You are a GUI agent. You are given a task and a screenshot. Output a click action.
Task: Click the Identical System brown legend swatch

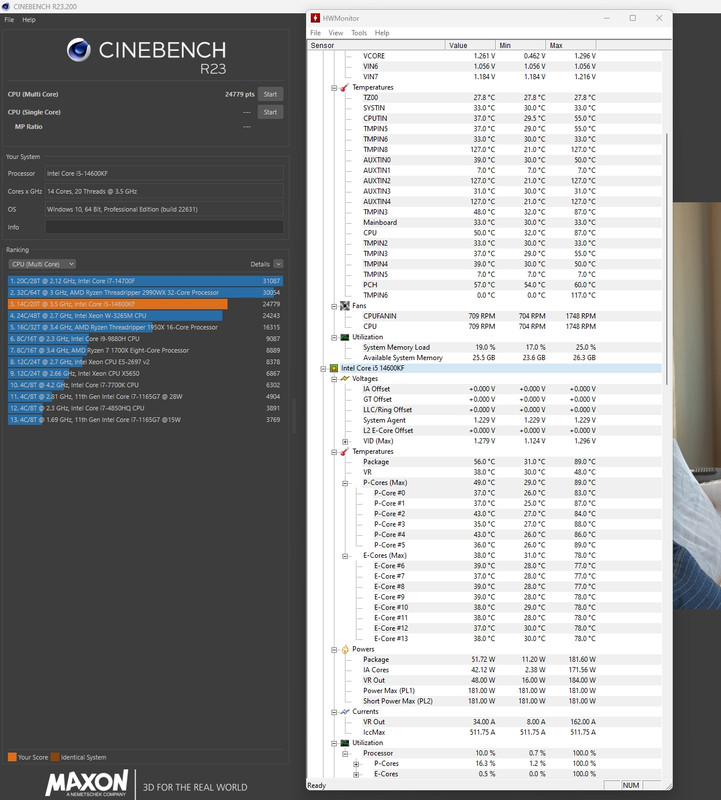click(55, 757)
